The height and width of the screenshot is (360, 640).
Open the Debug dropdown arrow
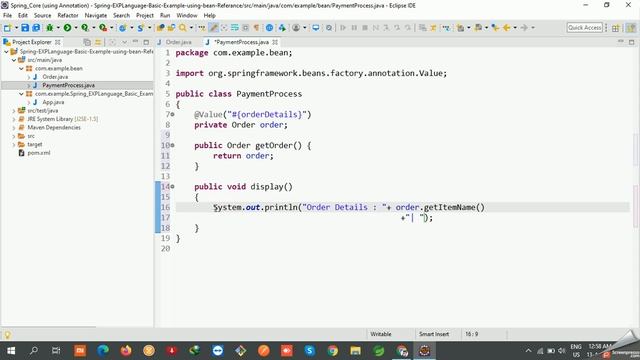tap(58, 28)
